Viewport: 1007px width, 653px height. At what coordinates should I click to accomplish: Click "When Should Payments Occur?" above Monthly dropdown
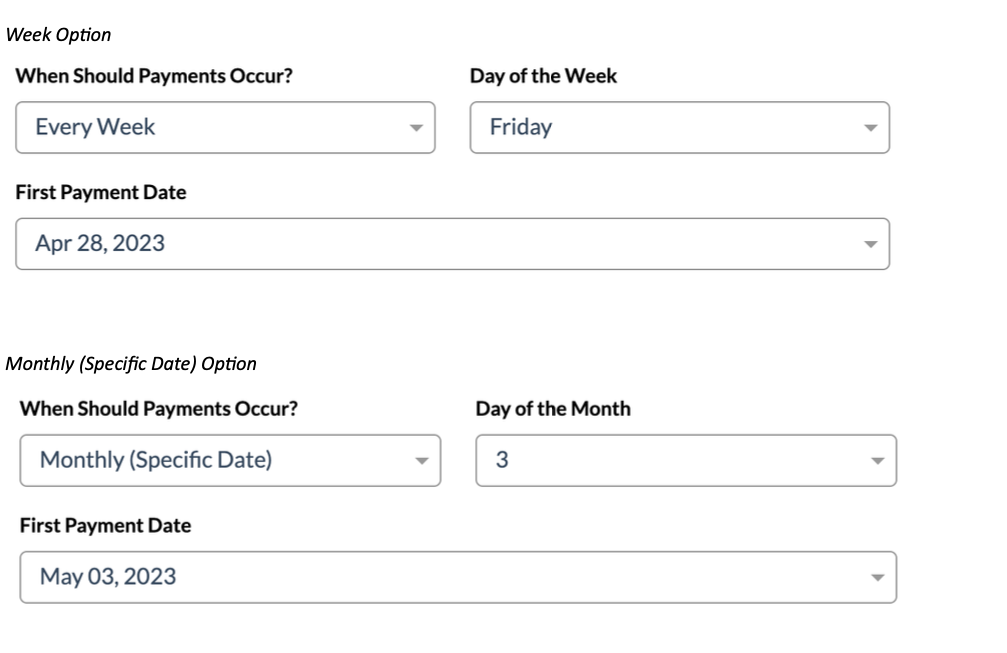(159, 408)
